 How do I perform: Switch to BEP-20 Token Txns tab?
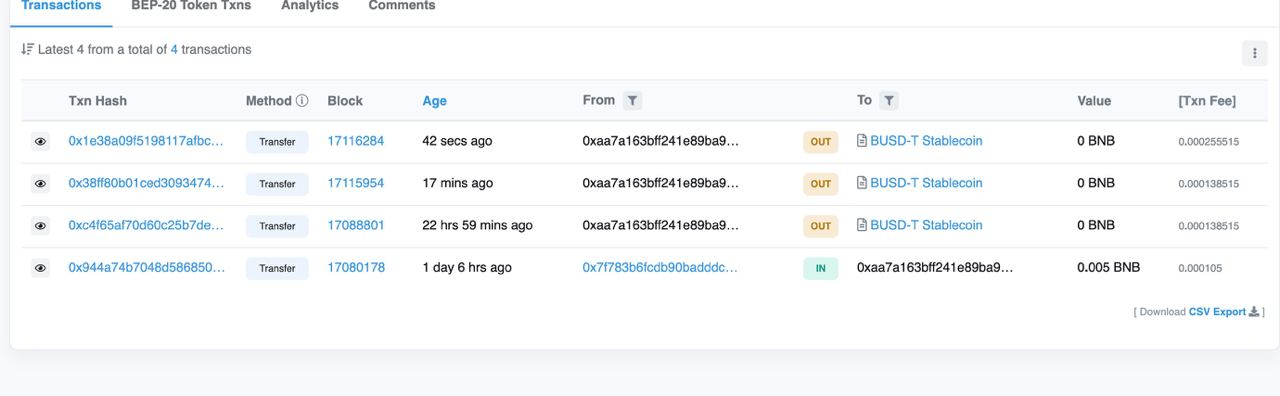click(191, 6)
